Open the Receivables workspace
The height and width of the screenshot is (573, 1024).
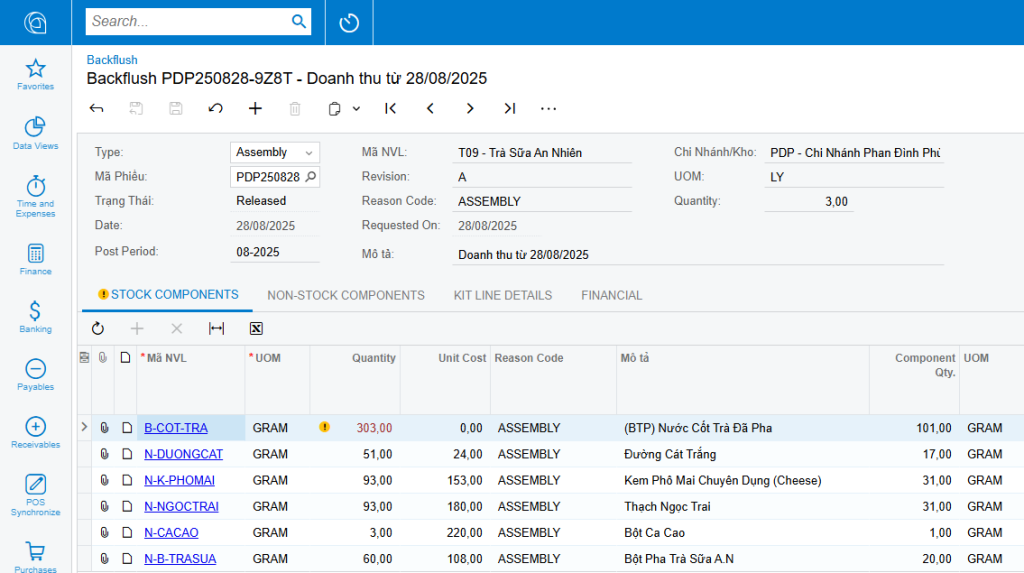pos(35,433)
